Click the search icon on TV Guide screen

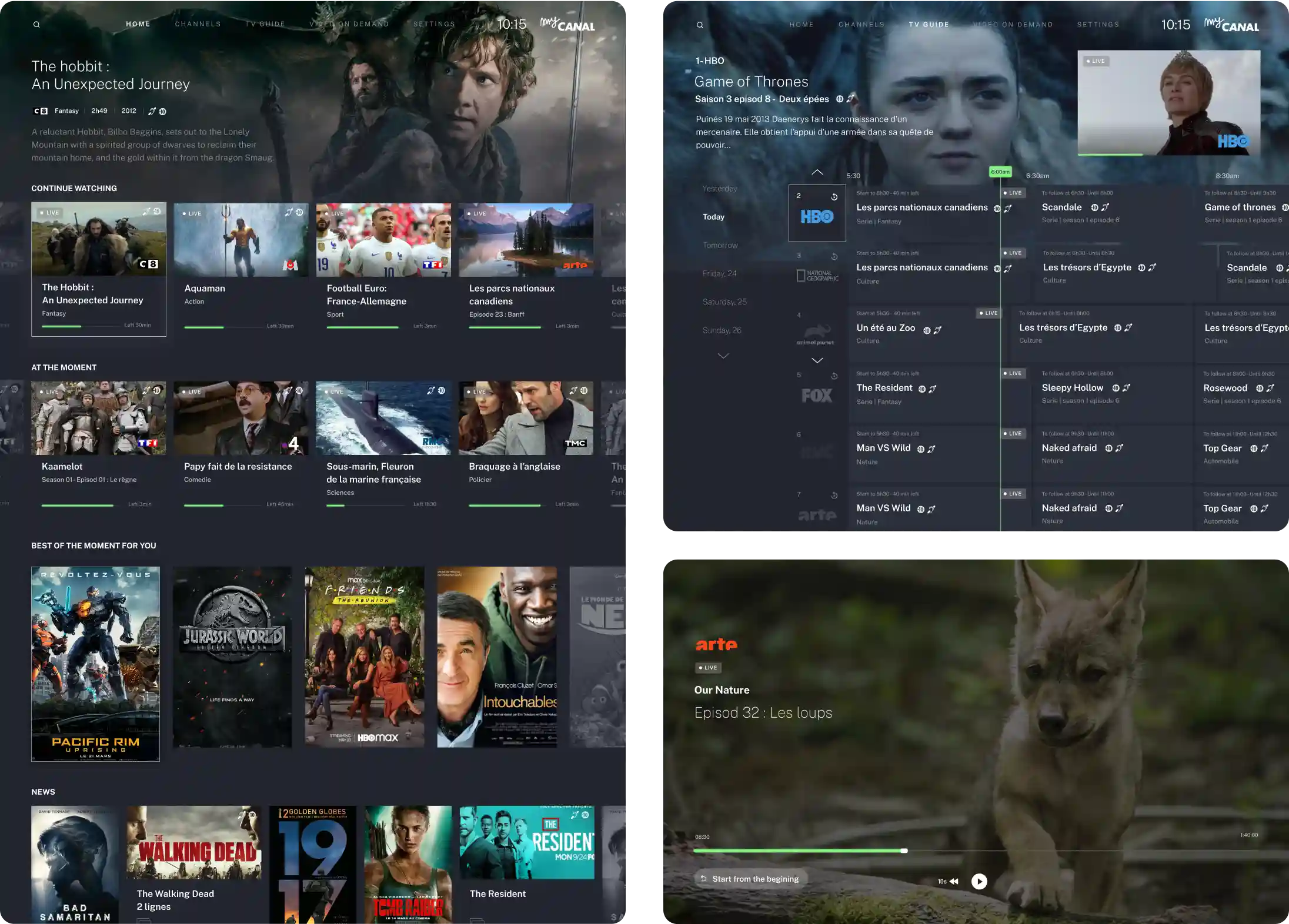[x=700, y=25]
